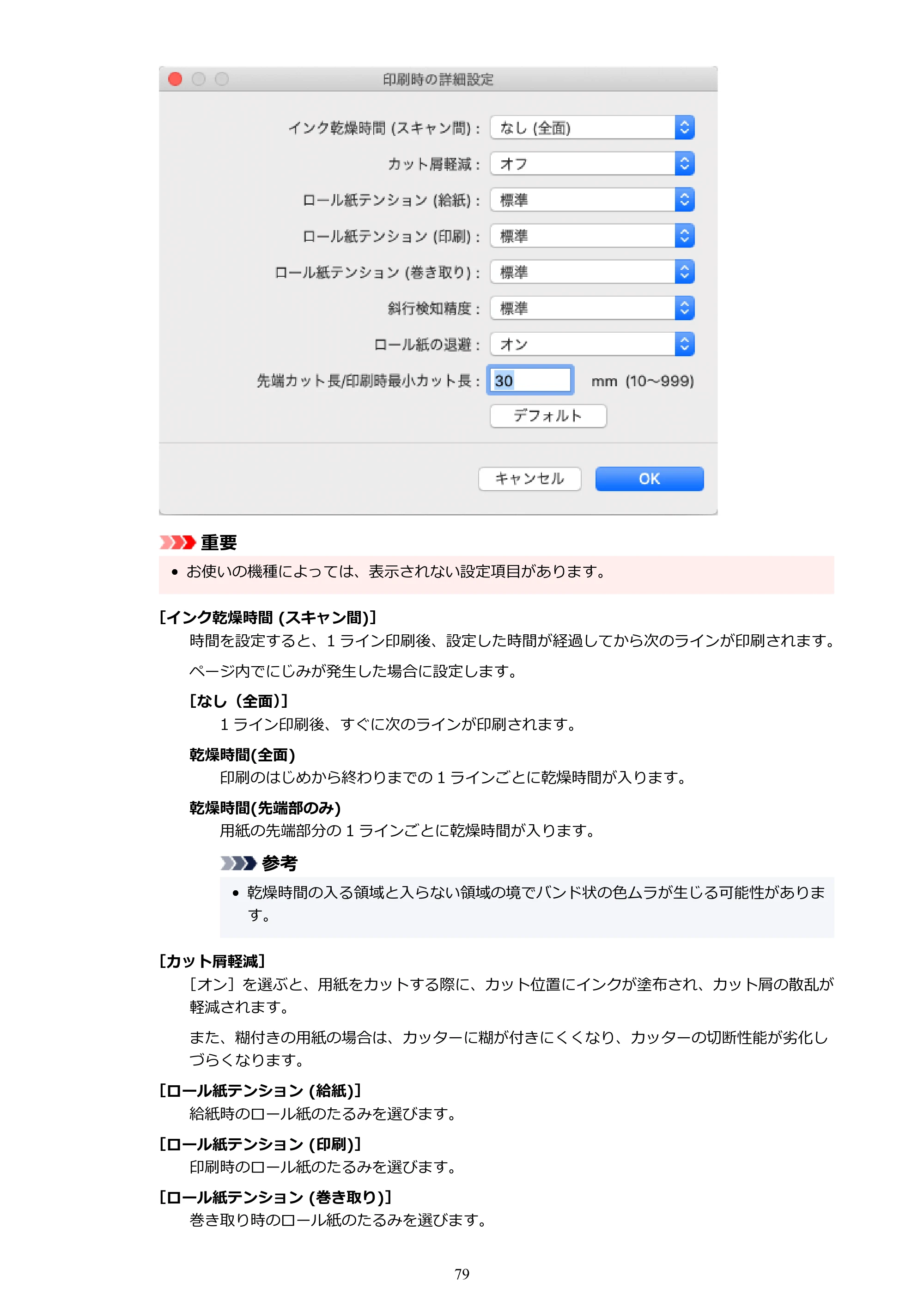Open the カット屑軽減 dropdown showing オフ
The height and width of the screenshot is (1307, 924).
pos(591,164)
